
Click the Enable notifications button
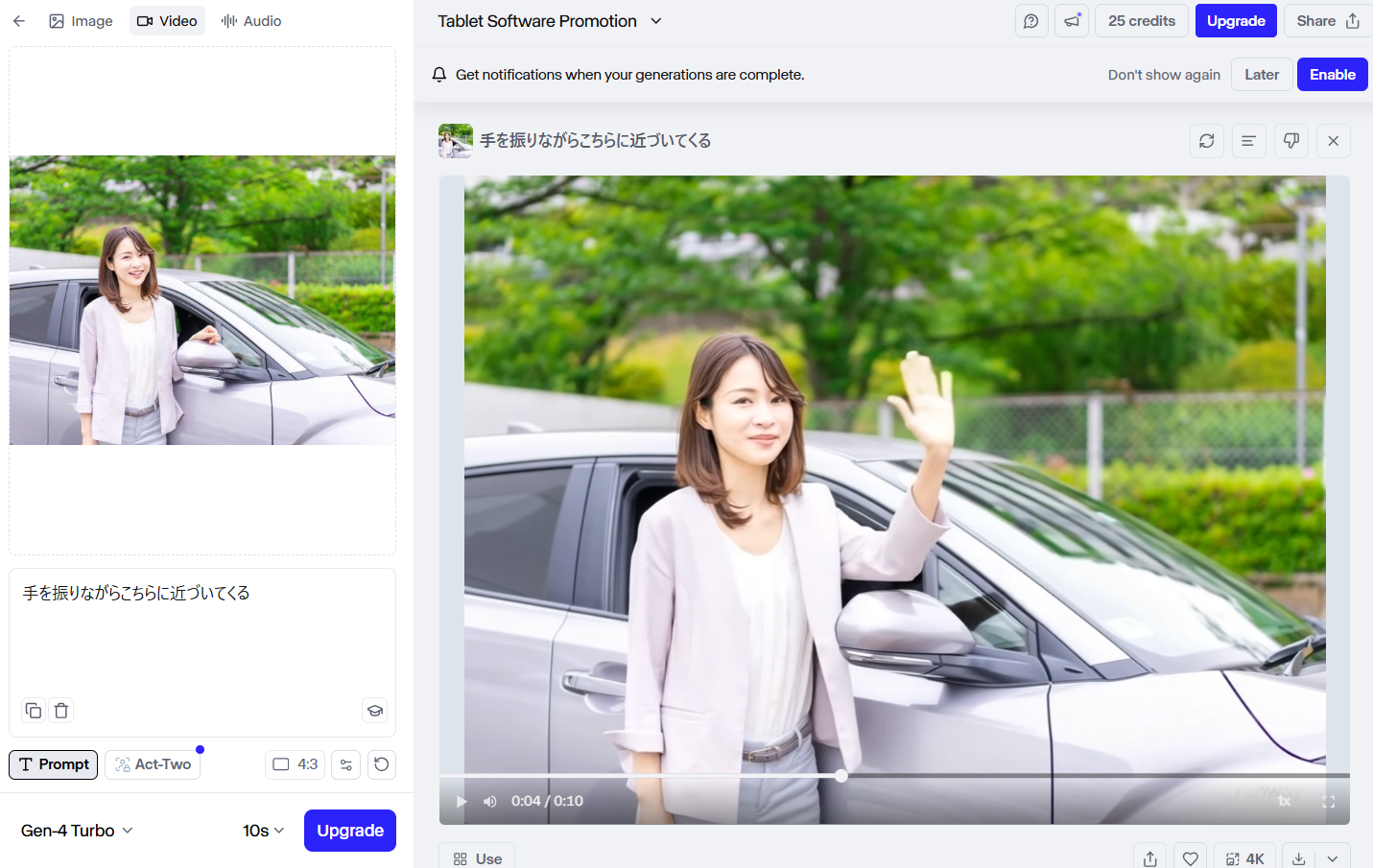coord(1332,75)
